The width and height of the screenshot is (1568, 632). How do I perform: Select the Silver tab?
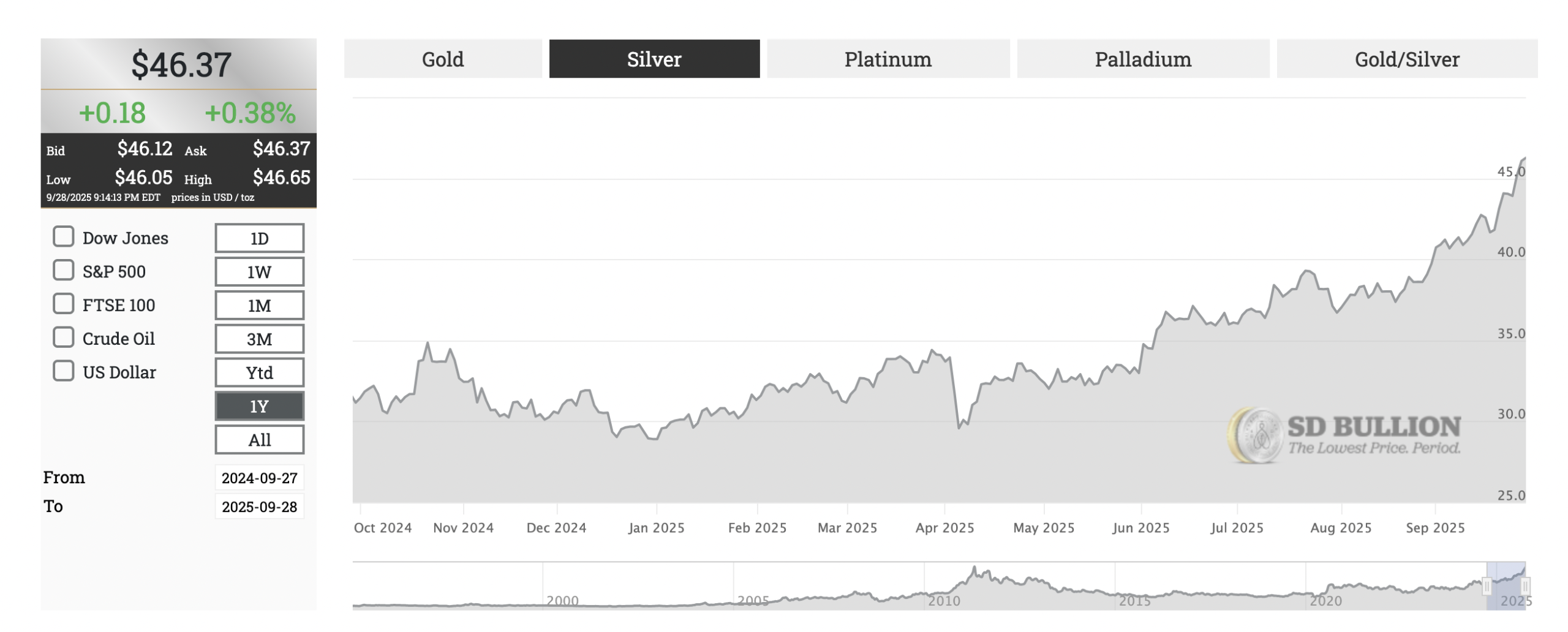coord(654,59)
